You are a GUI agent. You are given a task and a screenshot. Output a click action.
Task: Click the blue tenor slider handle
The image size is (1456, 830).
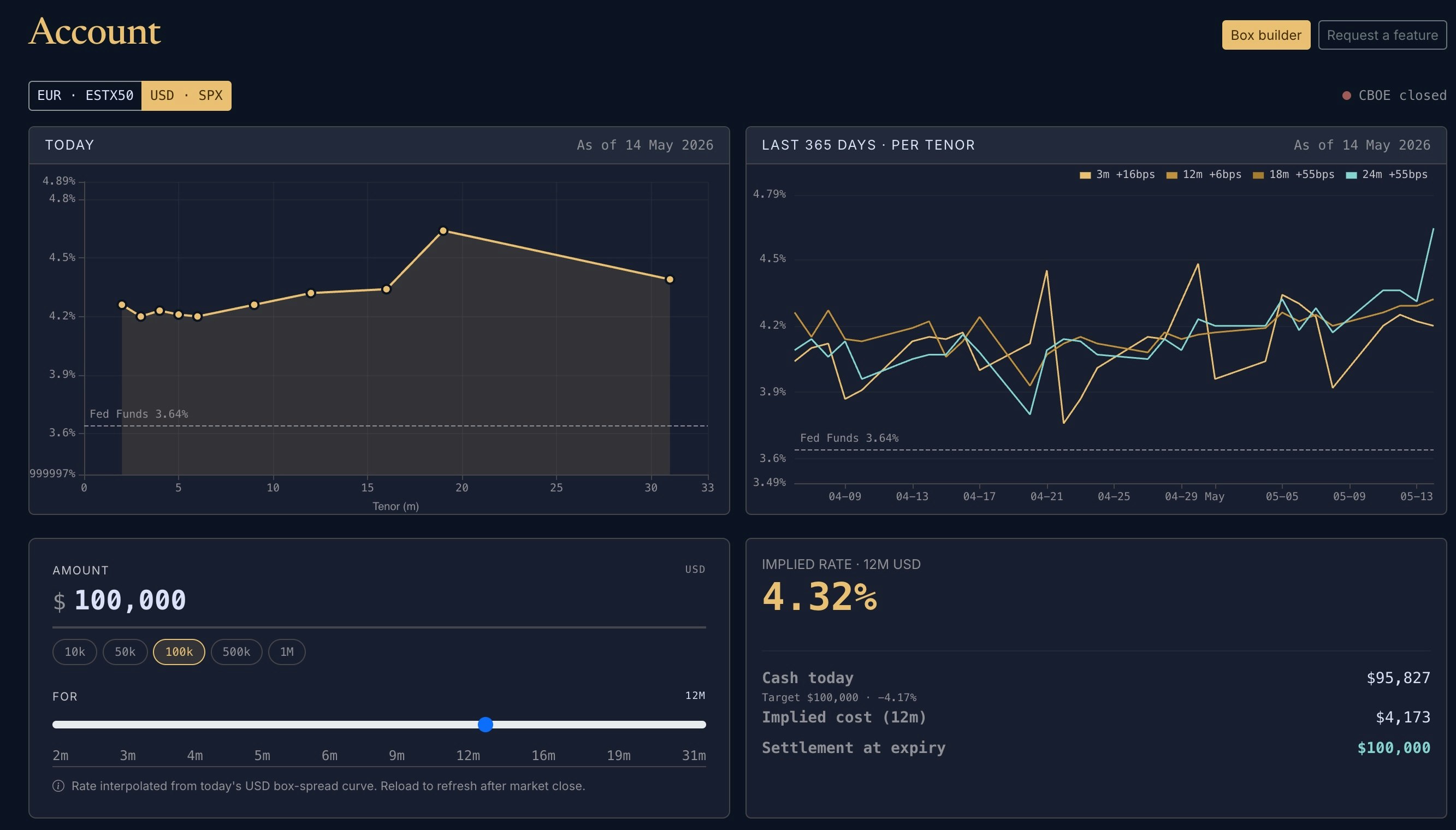(485, 725)
